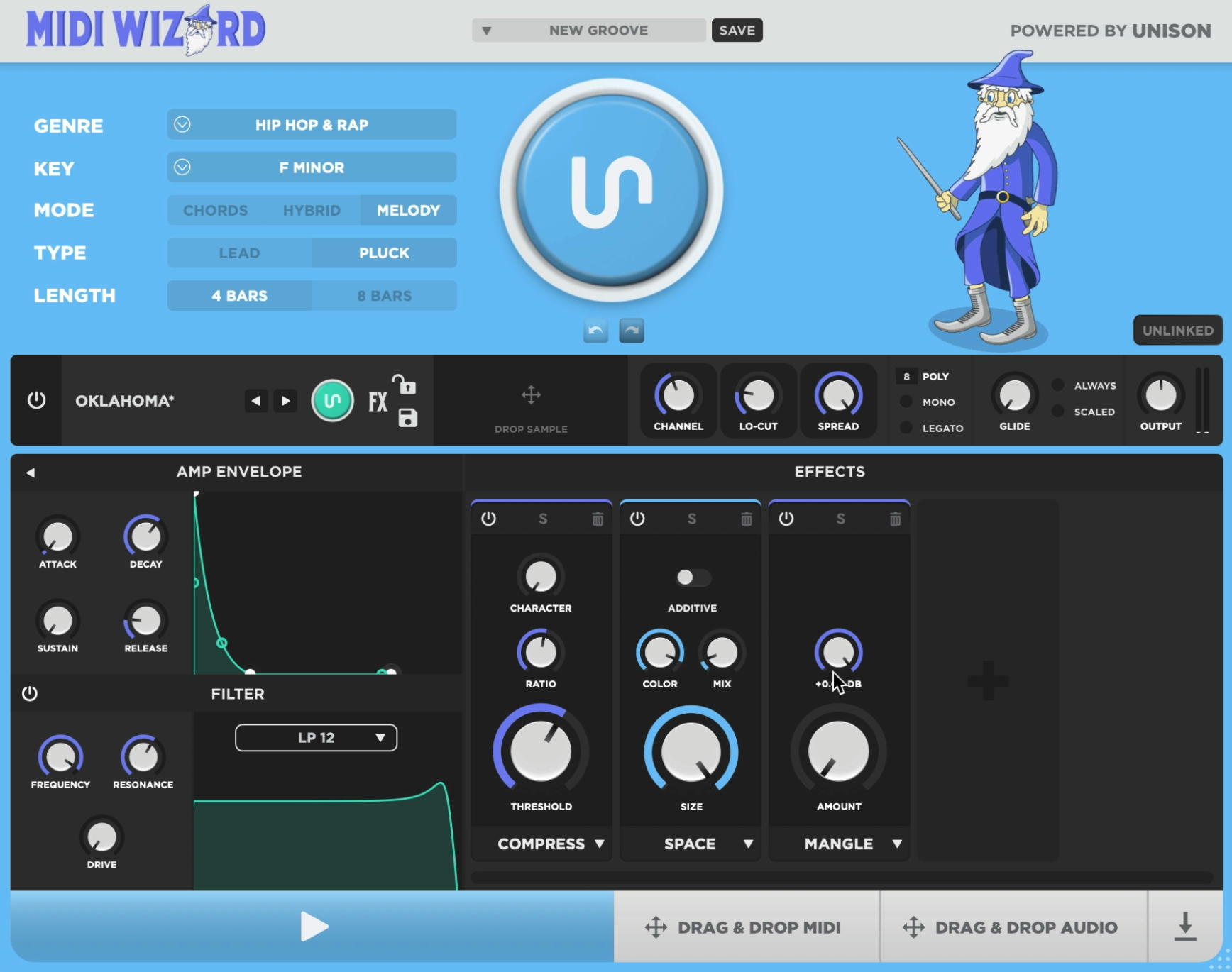Screen dimensions: 1232x972
Task: Select Pluck type
Action: click(x=384, y=253)
